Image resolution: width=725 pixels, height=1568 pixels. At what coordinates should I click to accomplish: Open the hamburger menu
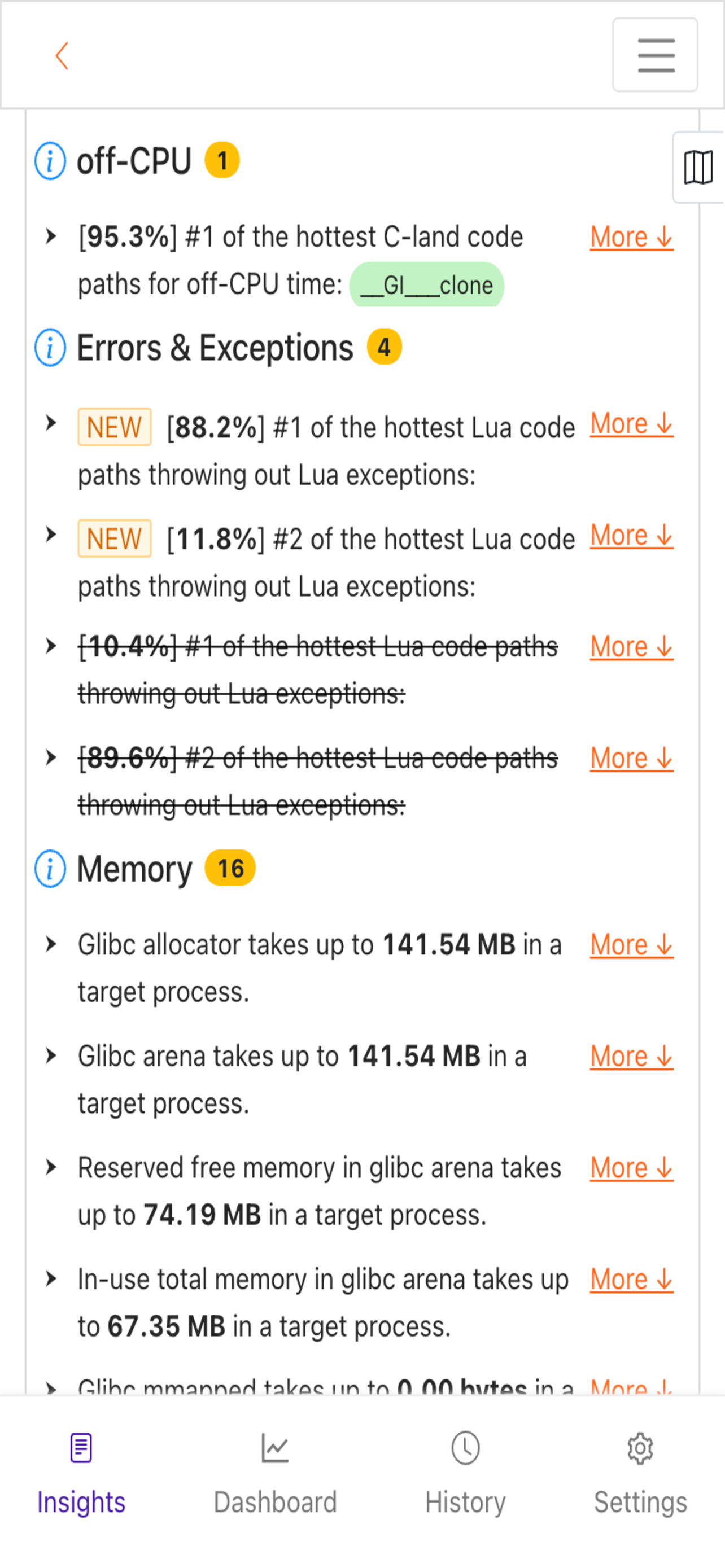pos(655,55)
